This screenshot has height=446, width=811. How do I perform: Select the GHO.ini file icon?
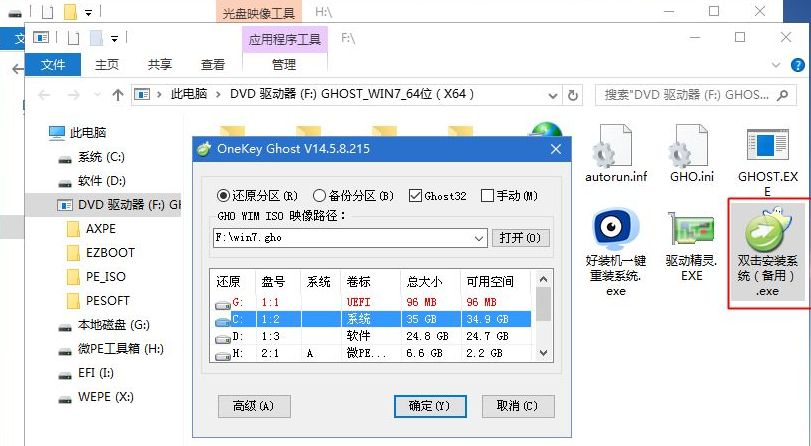coord(691,148)
